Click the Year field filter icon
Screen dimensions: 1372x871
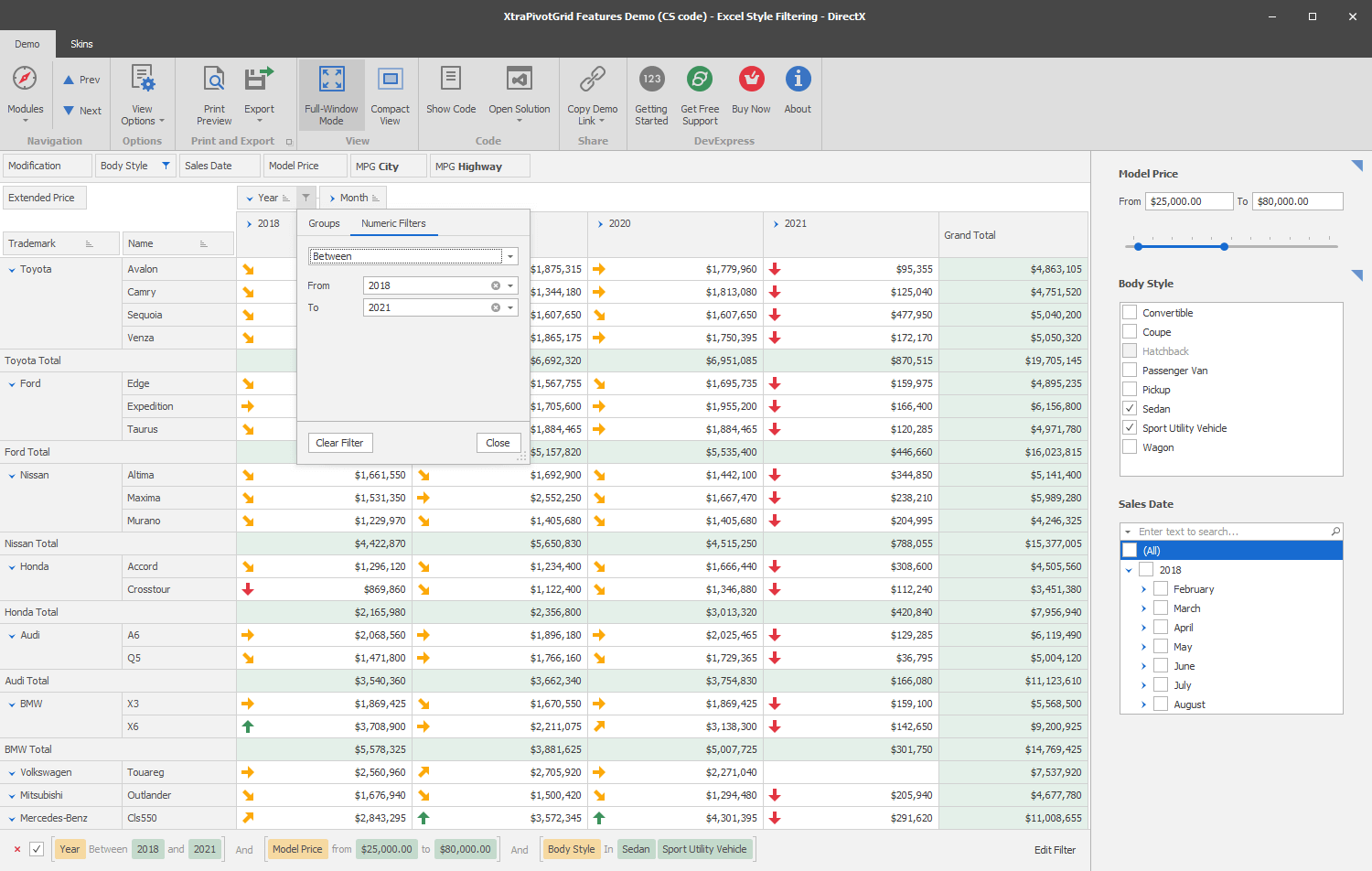pyautogui.click(x=306, y=198)
